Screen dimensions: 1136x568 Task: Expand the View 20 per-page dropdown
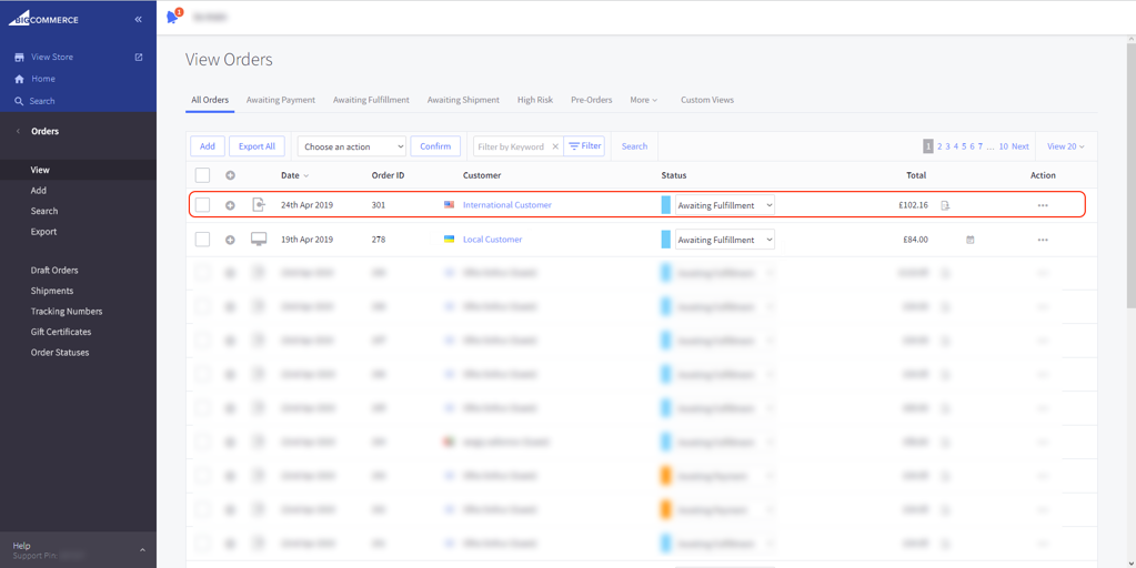[x=1065, y=146]
